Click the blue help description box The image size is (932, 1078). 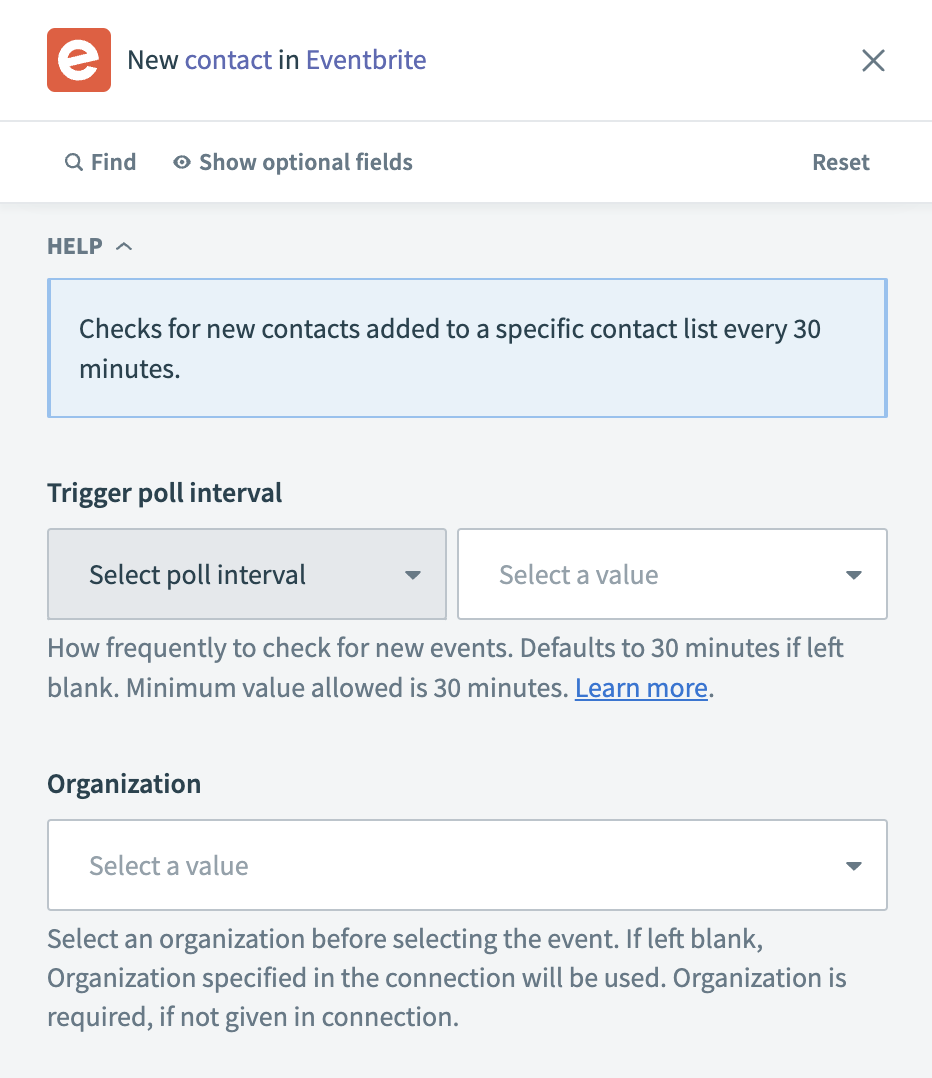(x=466, y=348)
